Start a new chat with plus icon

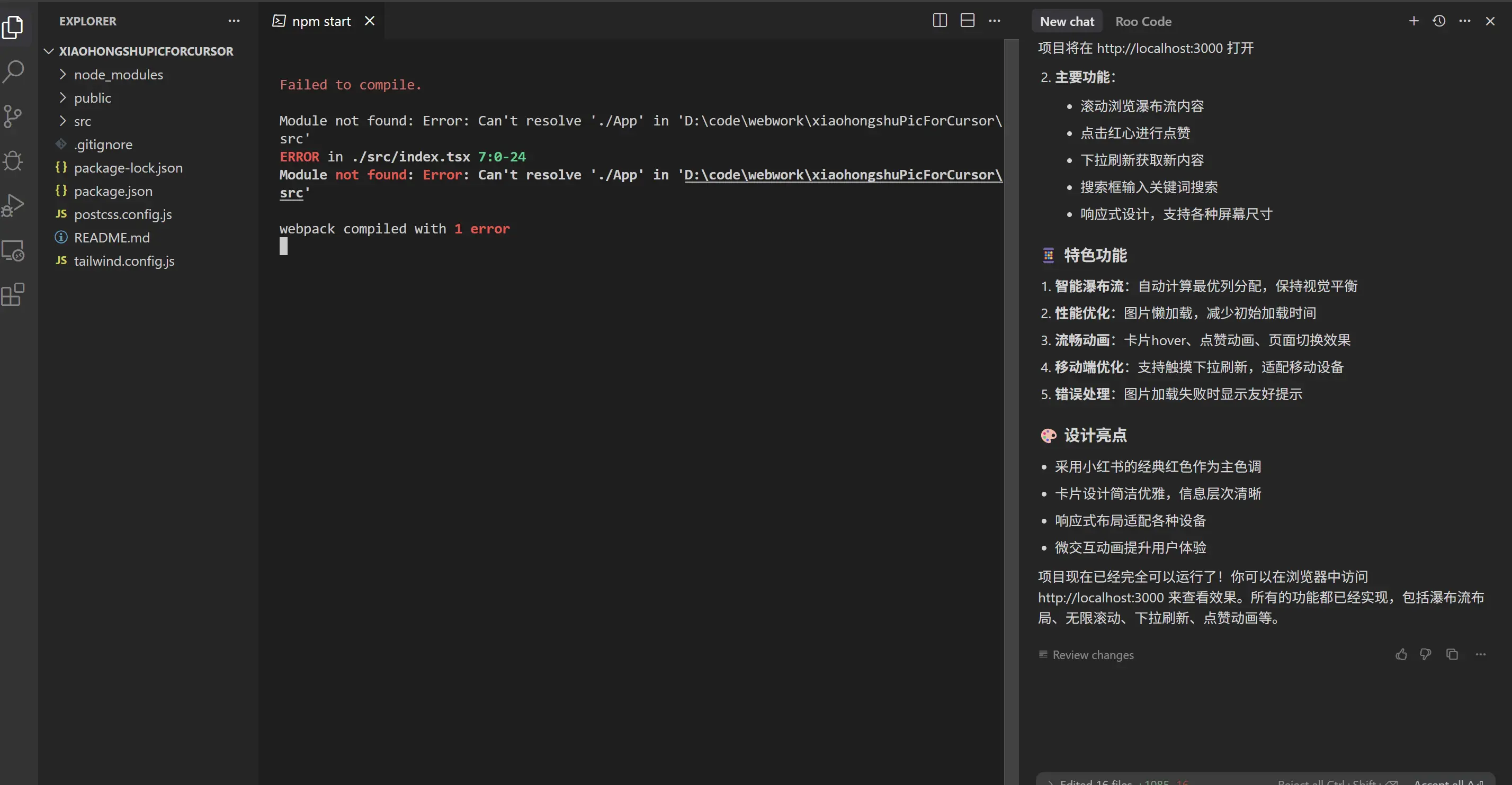[1413, 21]
